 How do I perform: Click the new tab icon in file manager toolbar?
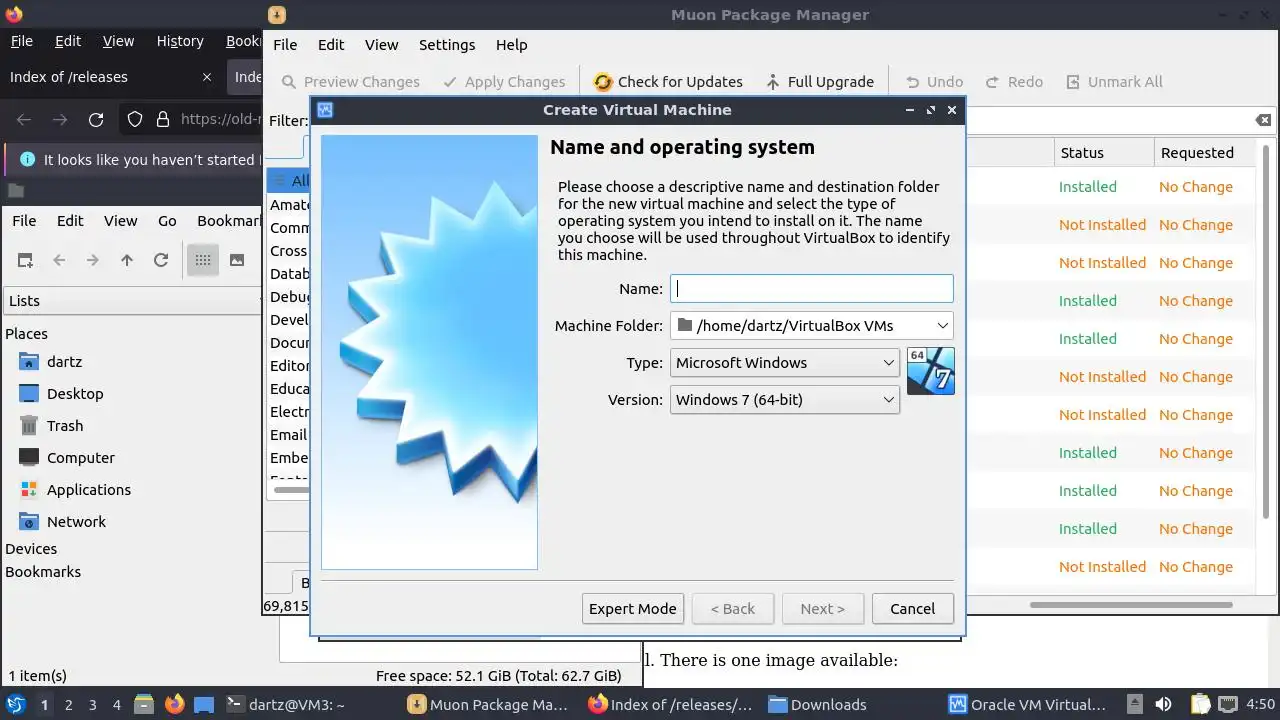tap(25, 260)
